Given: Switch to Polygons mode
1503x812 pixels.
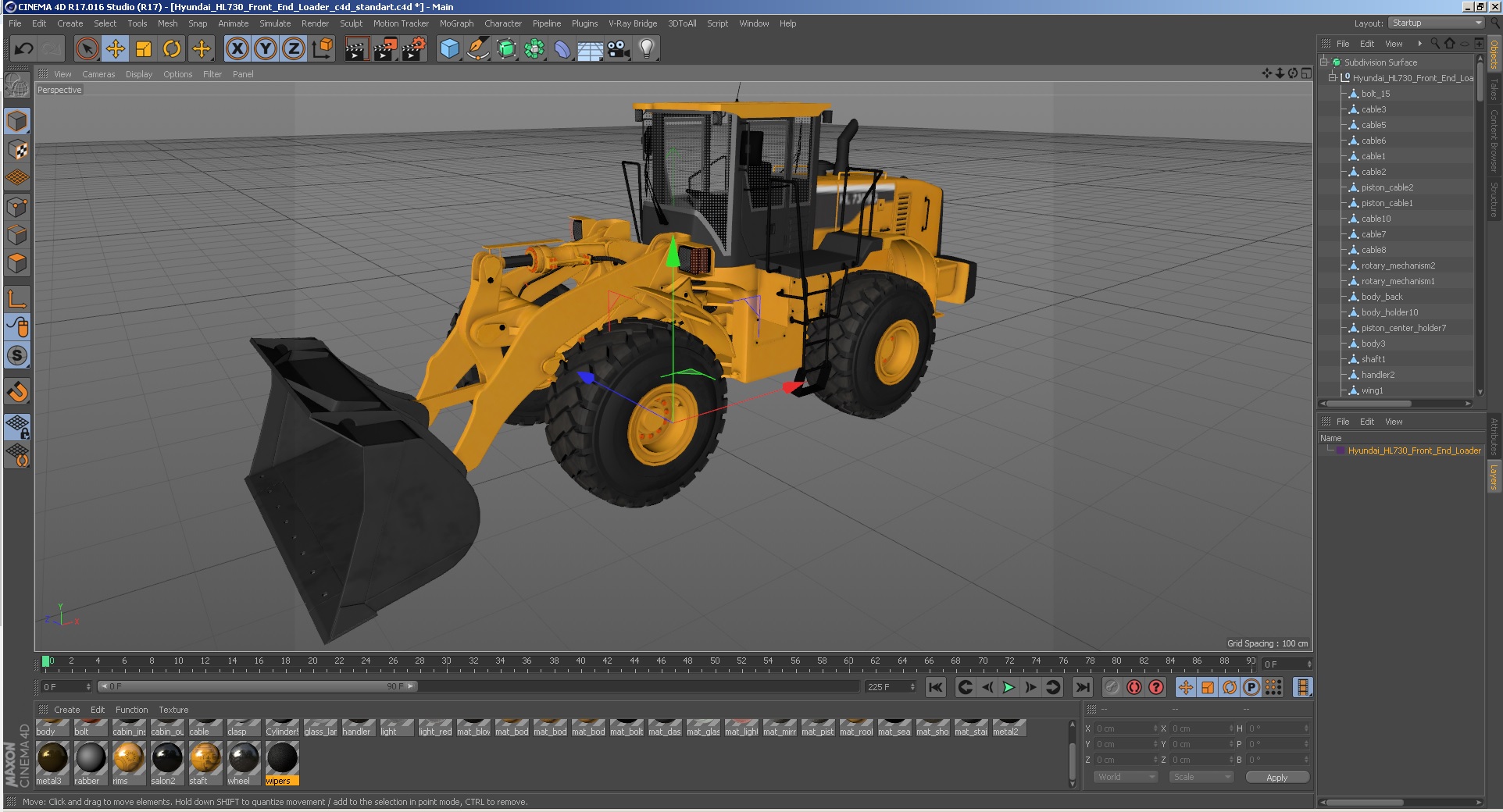Looking at the screenshot, I should click(17, 263).
